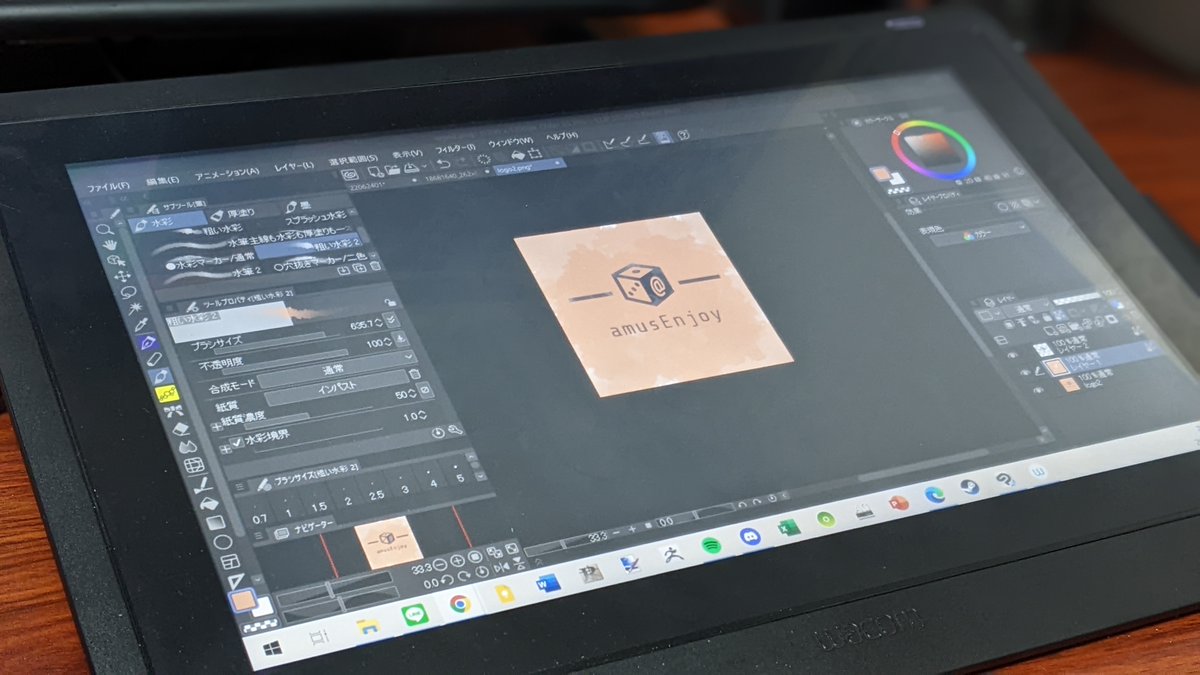Click the Undo arrow in command bar

(x=442, y=163)
